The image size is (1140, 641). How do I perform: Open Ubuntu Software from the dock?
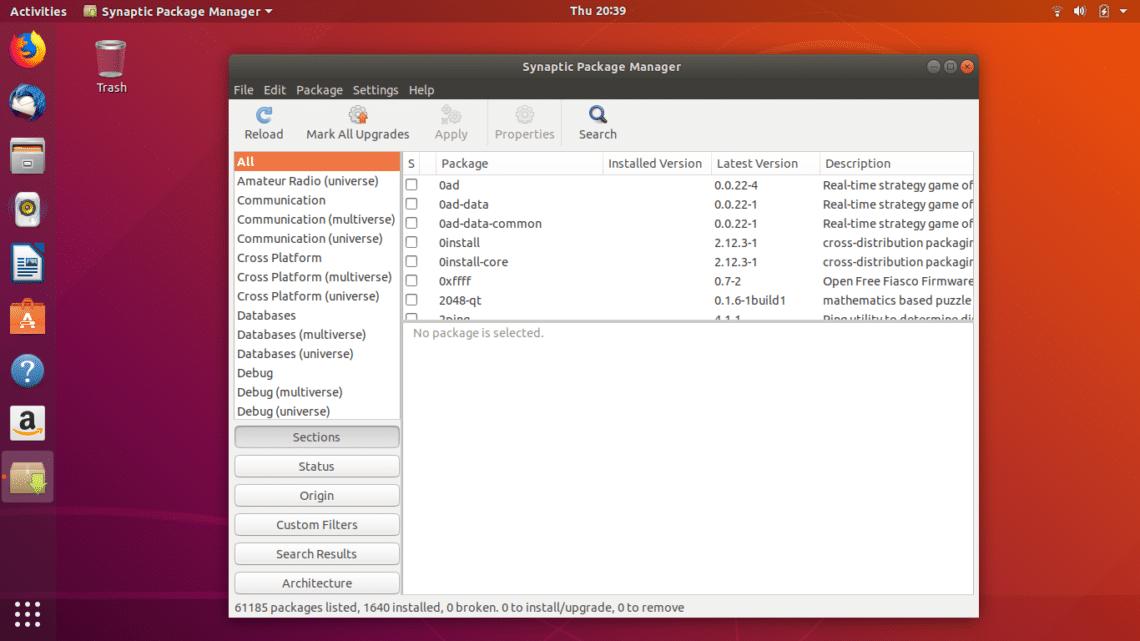(26, 318)
